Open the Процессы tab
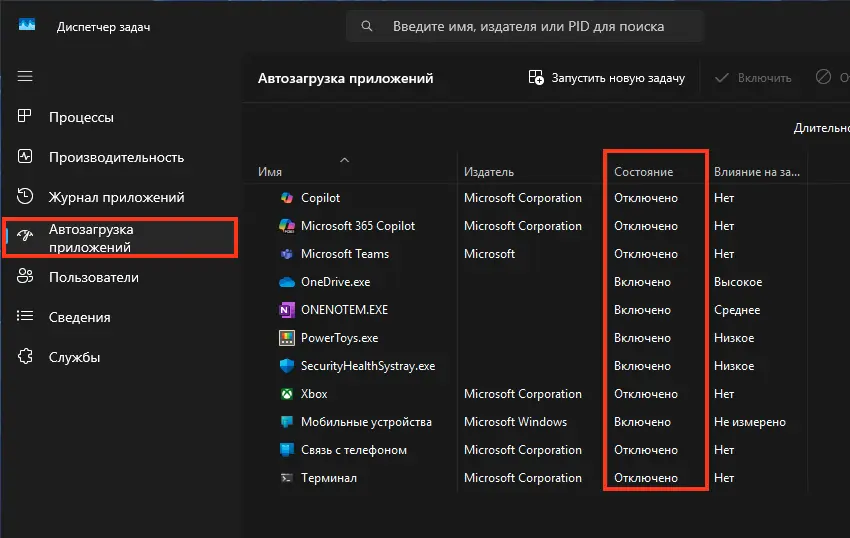Viewport: 850px width, 538px height. pyautogui.click(x=81, y=117)
